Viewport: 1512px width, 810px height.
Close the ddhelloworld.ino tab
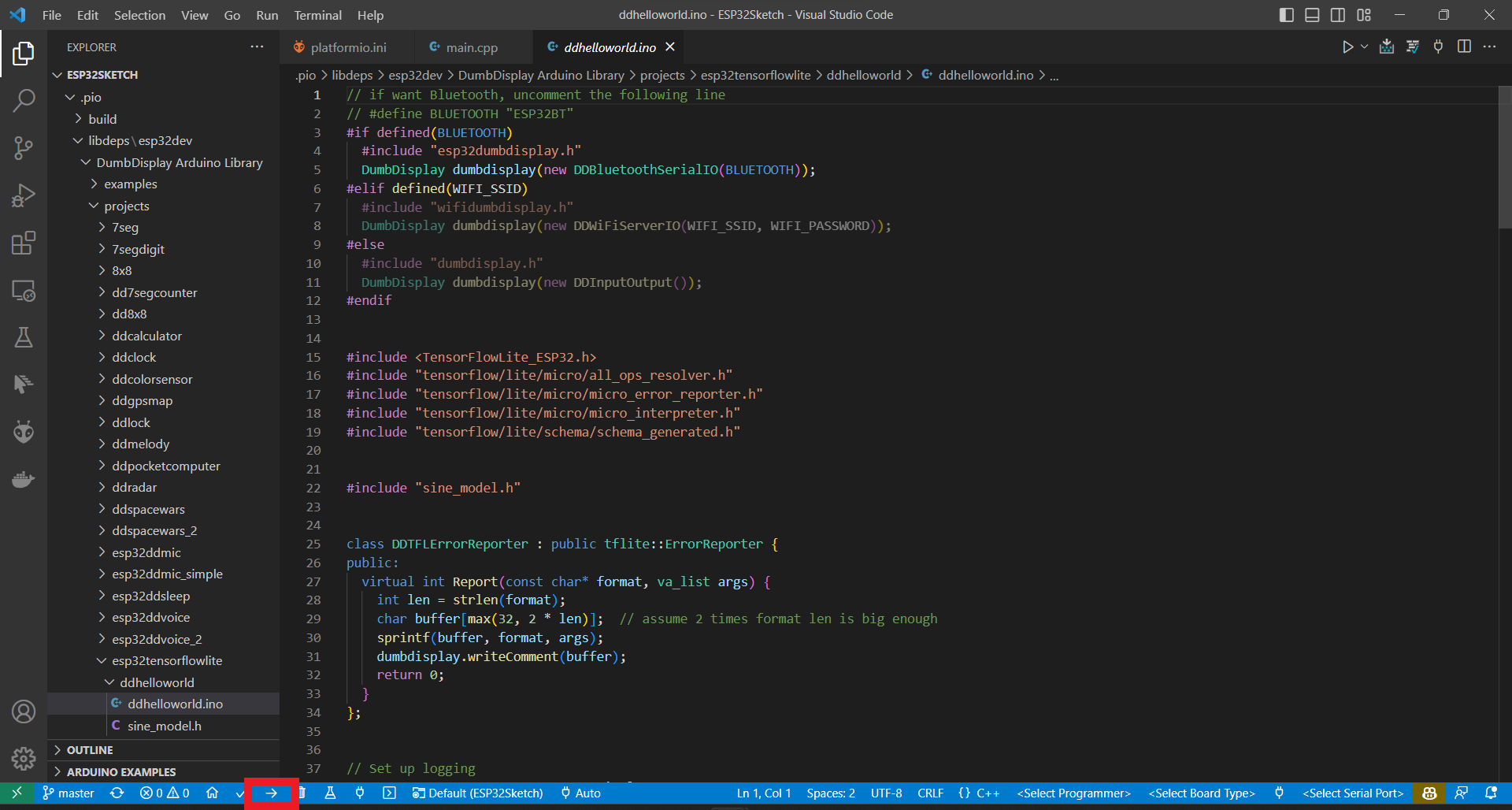[670, 47]
